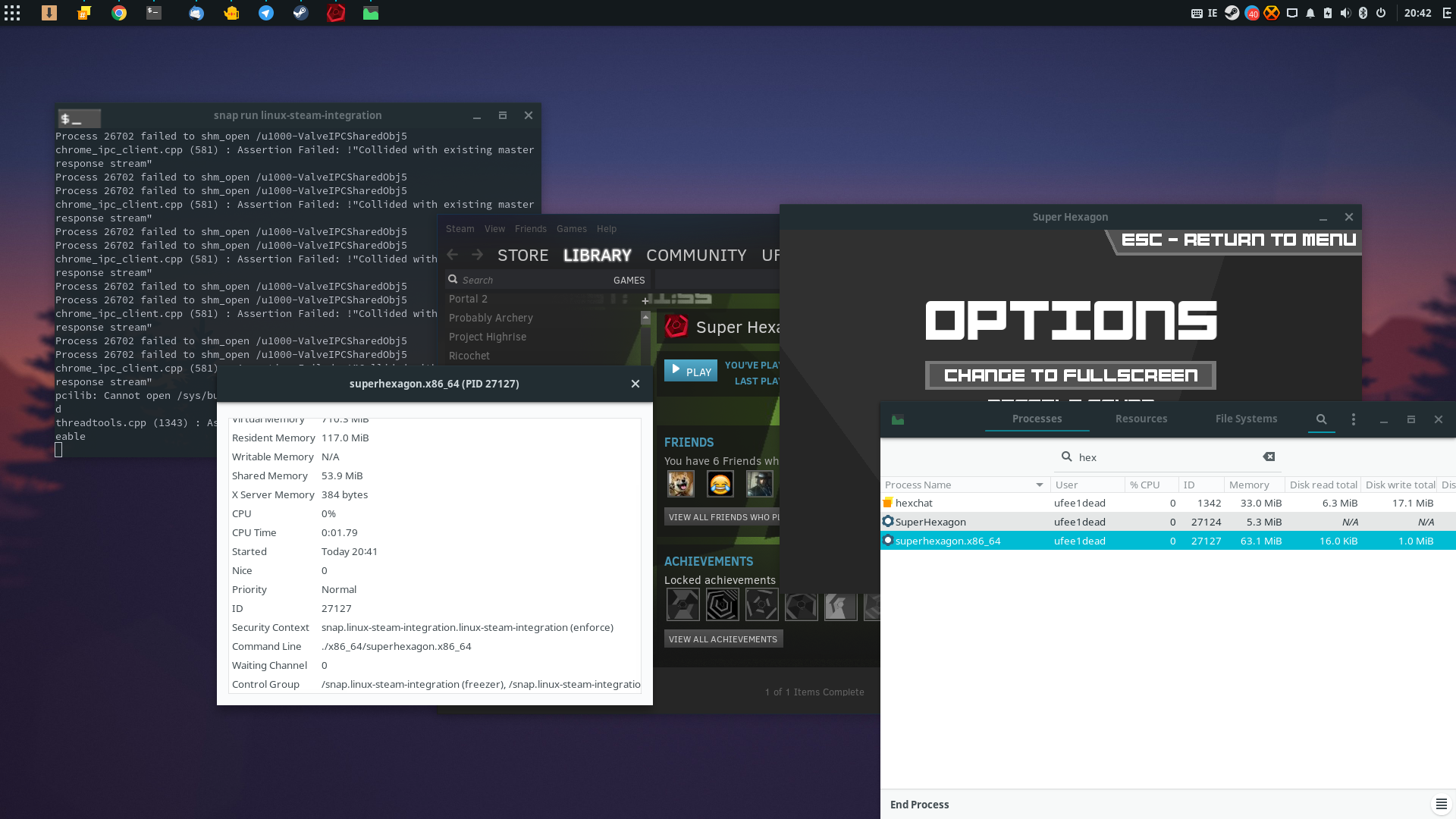Click CHANGE TO FULLSCREEN in Super Hexagon

(x=1070, y=375)
